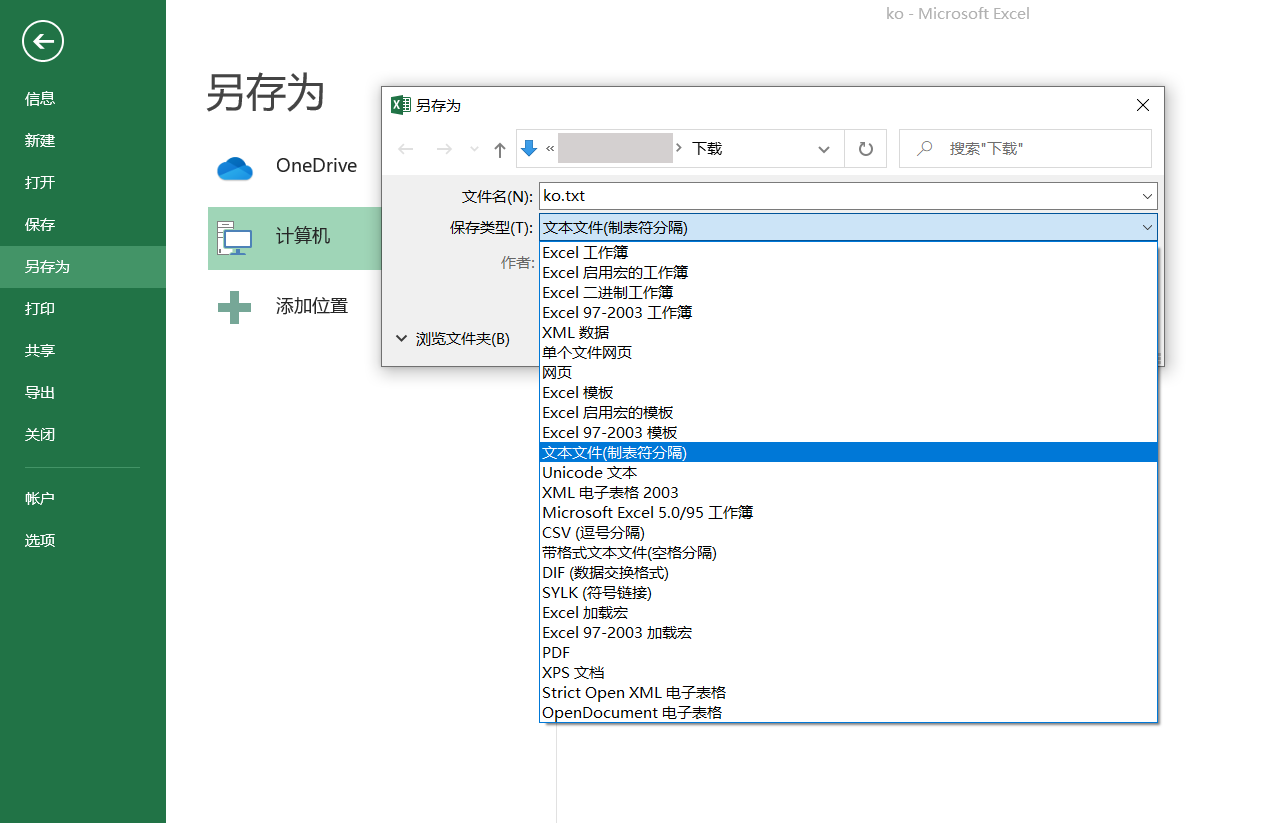Open the 打开 menu item
Image resolution: width=1262 pixels, height=823 pixels.
[x=83, y=182]
